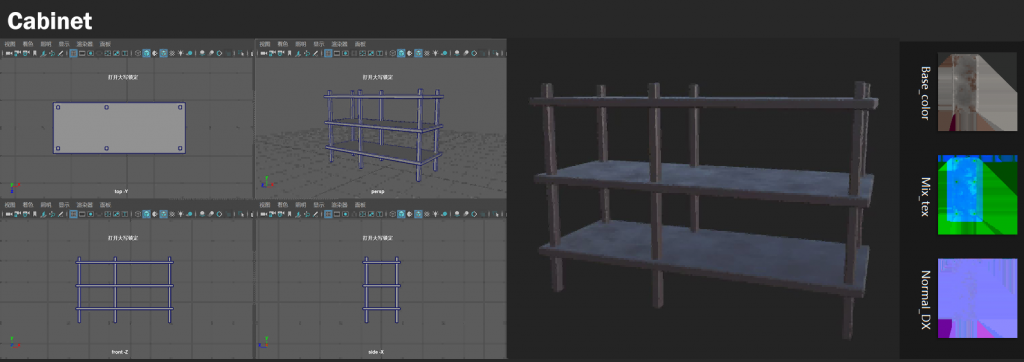1024x362 pixels.
Task: Open the 着色 menu in the top panel
Action: pyautogui.click(x=28, y=44)
